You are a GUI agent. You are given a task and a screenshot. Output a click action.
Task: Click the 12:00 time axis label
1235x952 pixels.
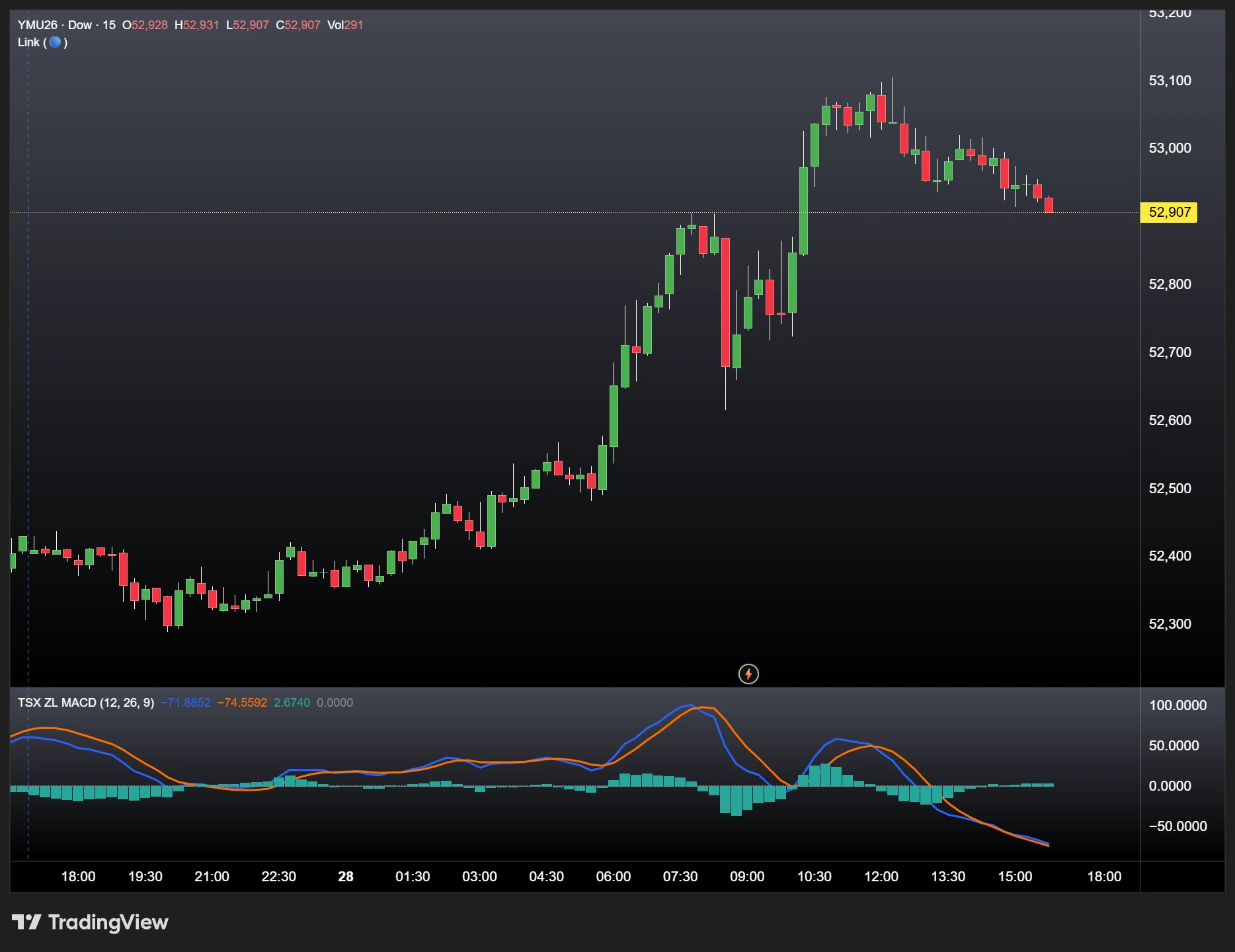click(881, 877)
